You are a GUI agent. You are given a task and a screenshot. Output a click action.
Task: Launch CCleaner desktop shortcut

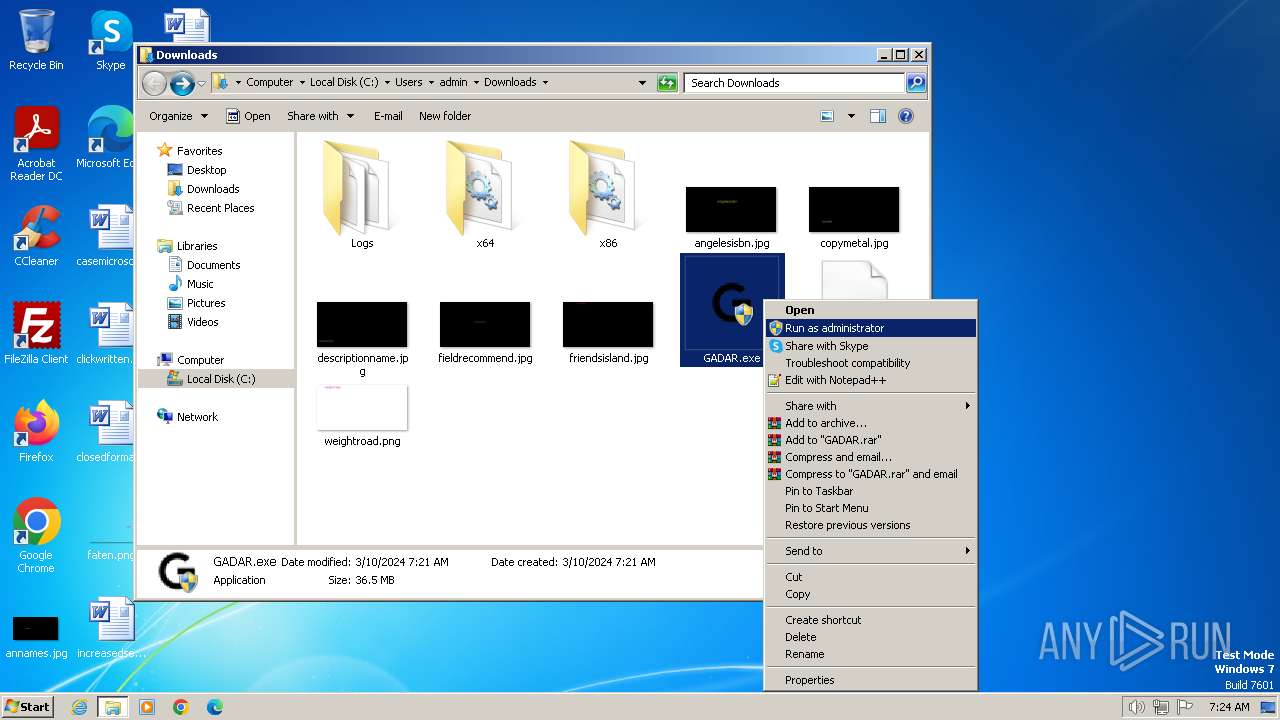[x=36, y=236]
